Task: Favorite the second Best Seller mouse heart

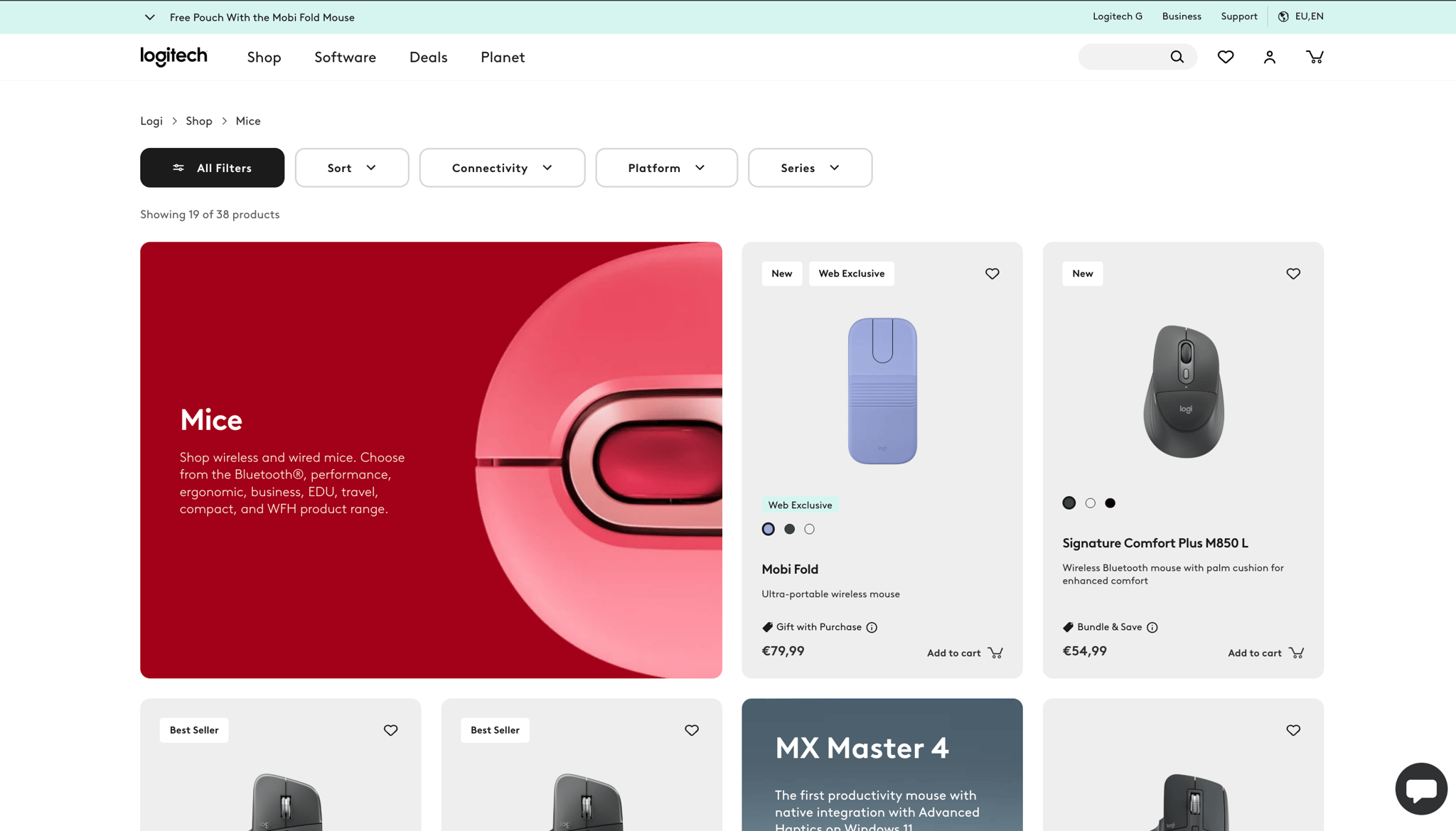Action: (x=692, y=730)
